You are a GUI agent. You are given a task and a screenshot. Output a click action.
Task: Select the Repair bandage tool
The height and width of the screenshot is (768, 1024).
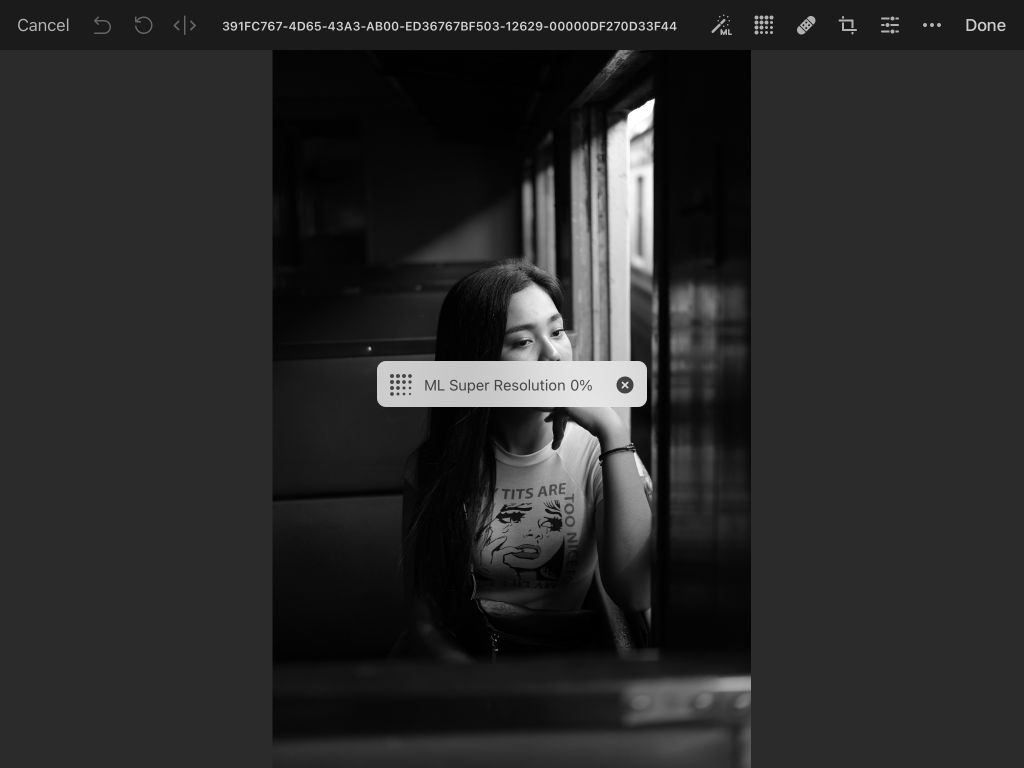(x=806, y=25)
